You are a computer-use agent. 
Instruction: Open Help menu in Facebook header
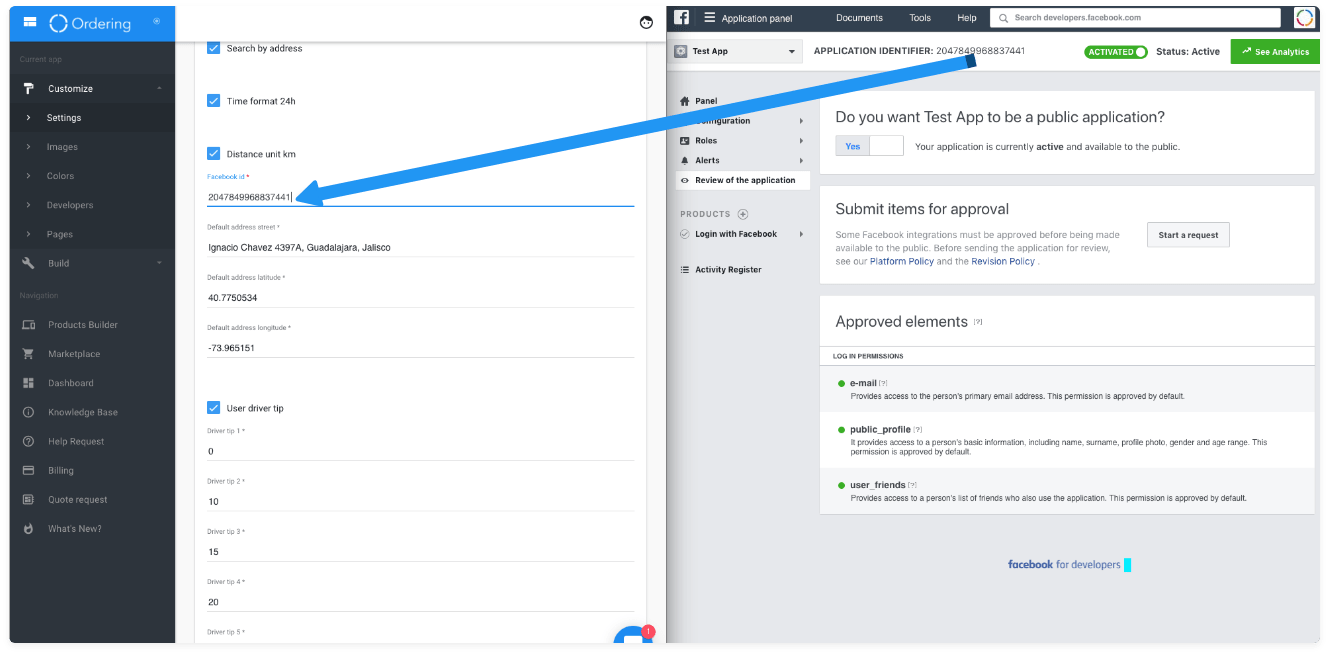point(966,18)
